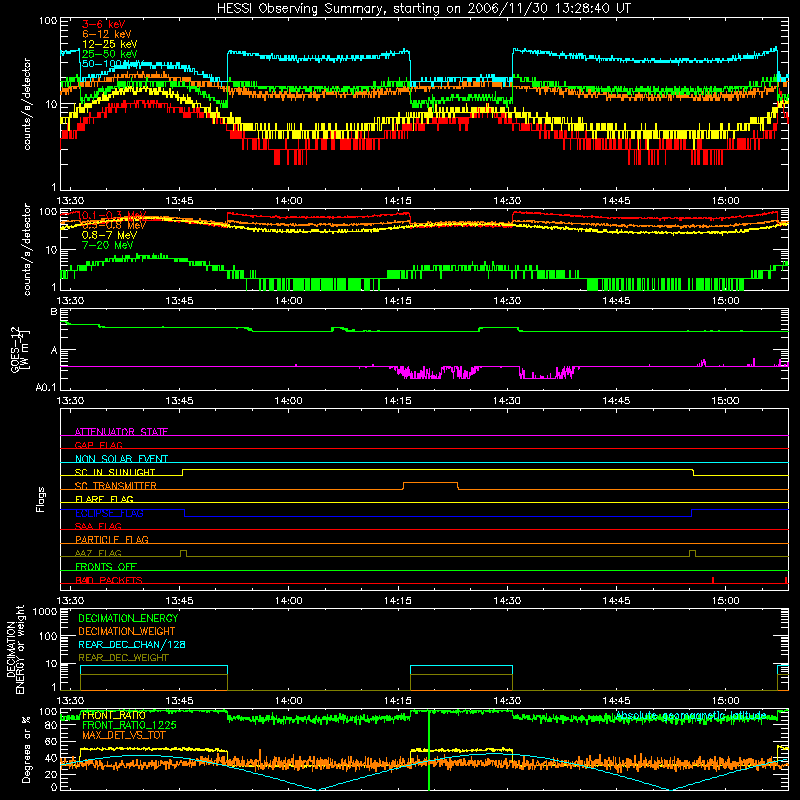Click the green vertical spike in bottom panel

(x=429, y=750)
